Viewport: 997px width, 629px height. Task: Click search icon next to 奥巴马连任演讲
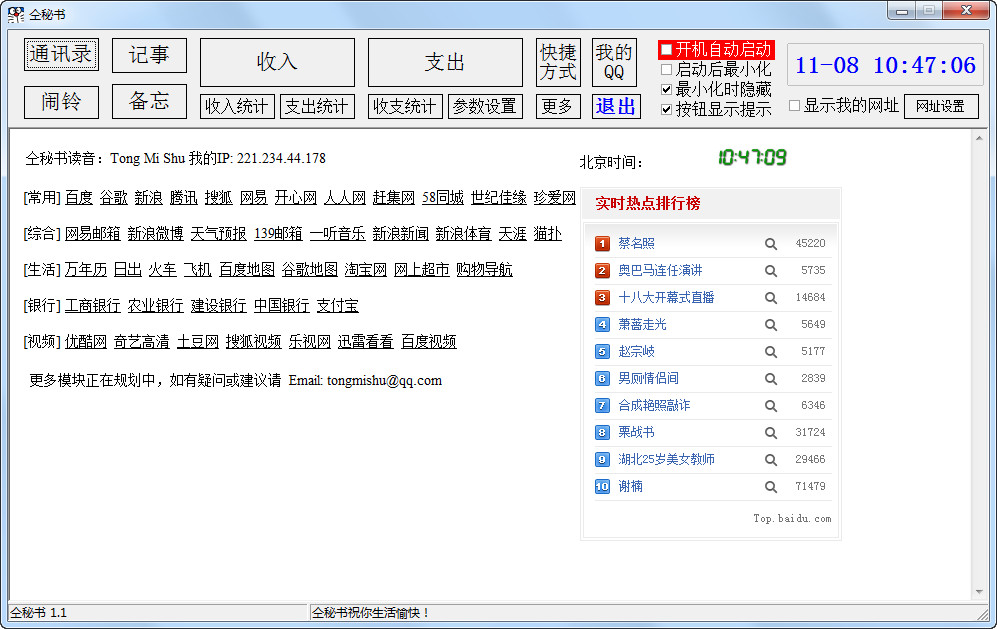(x=771, y=271)
